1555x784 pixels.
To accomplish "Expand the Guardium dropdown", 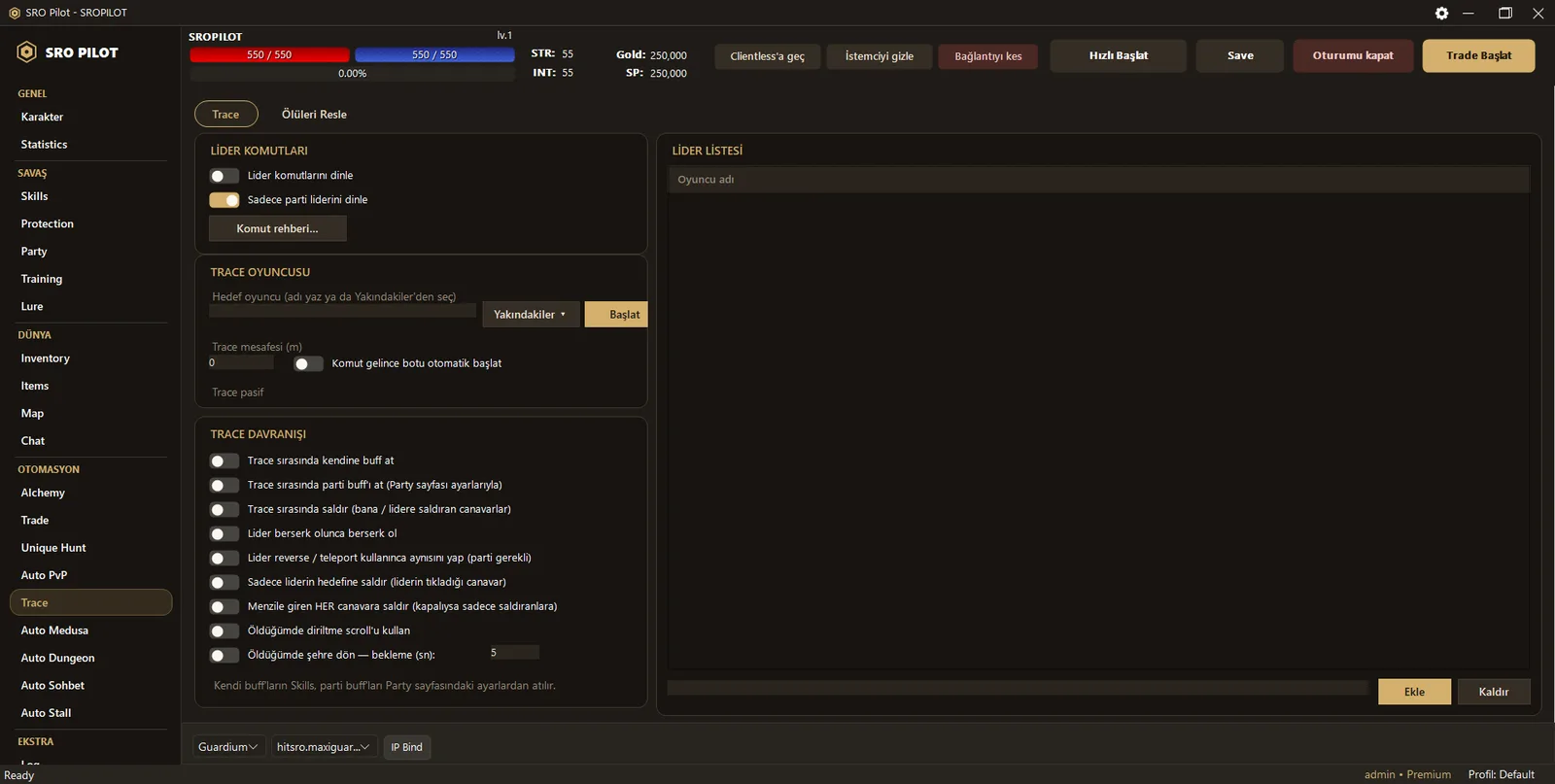I will click(228, 747).
